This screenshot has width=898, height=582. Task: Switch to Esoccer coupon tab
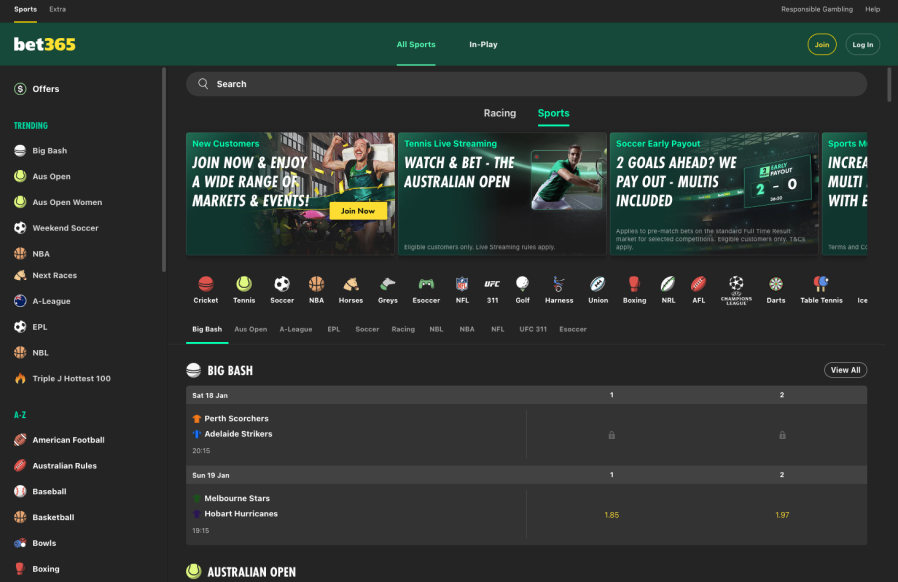573,329
